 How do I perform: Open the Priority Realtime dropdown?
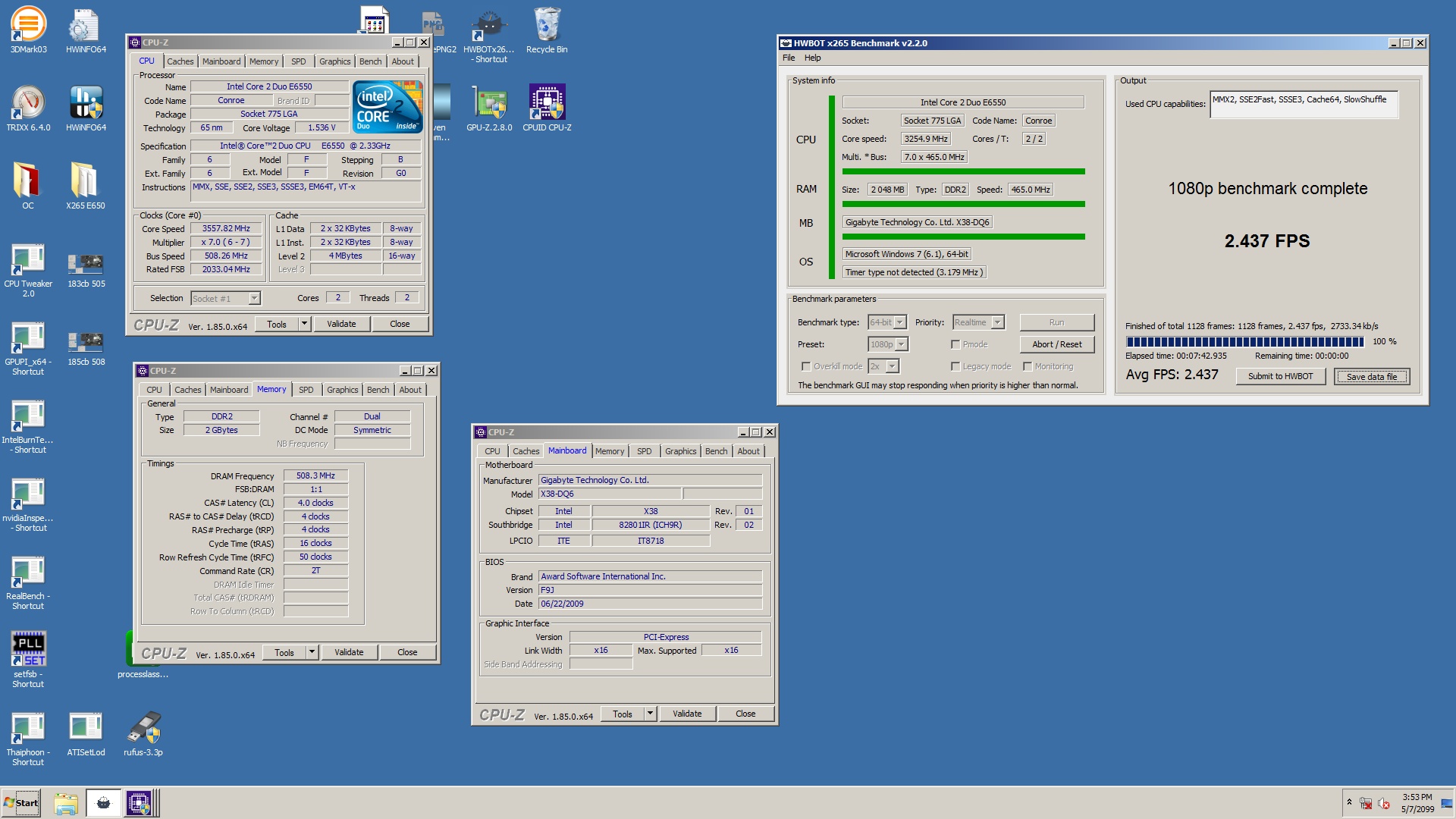pyautogui.click(x=979, y=322)
